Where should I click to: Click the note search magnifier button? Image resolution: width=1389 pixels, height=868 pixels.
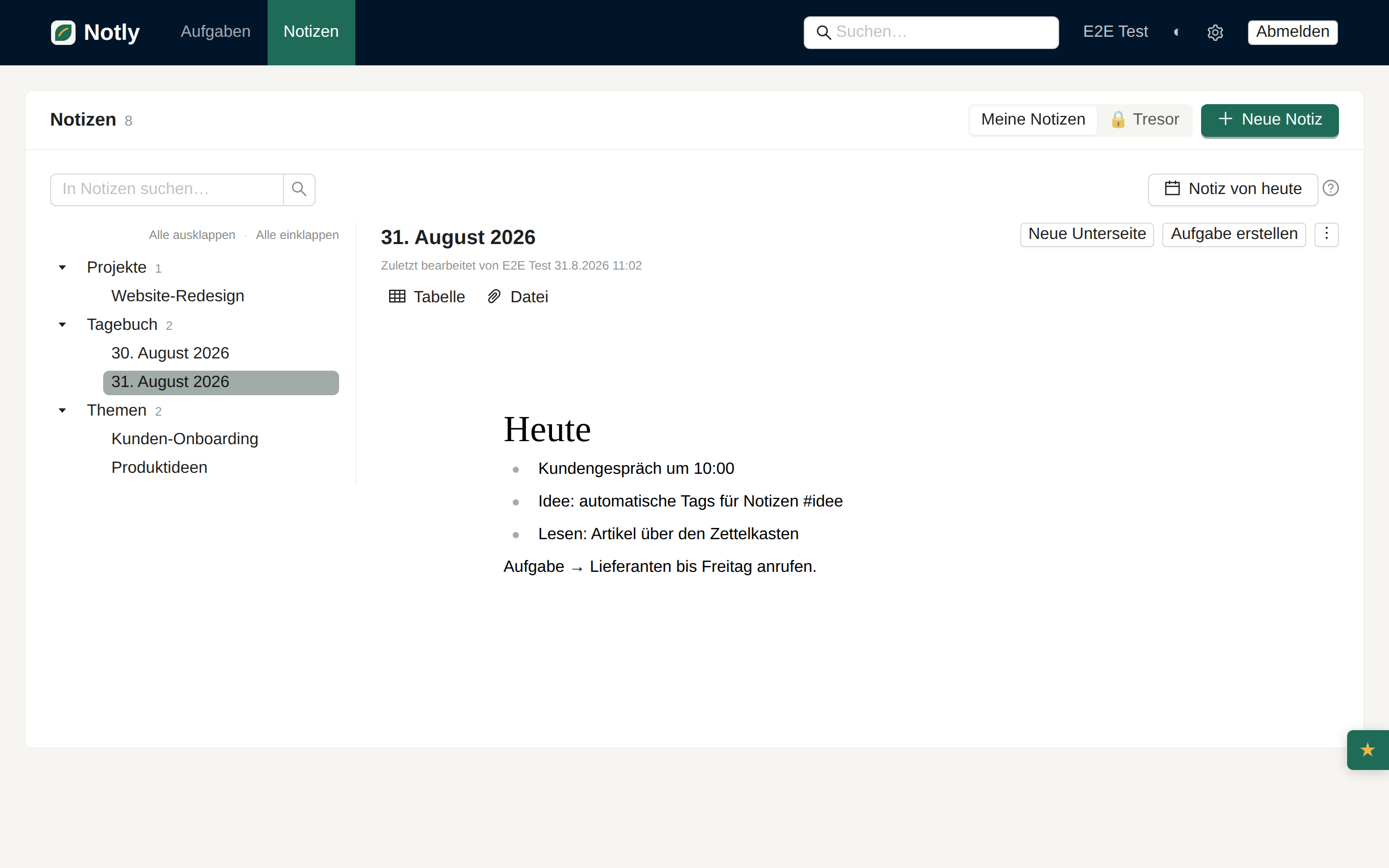pos(299,189)
